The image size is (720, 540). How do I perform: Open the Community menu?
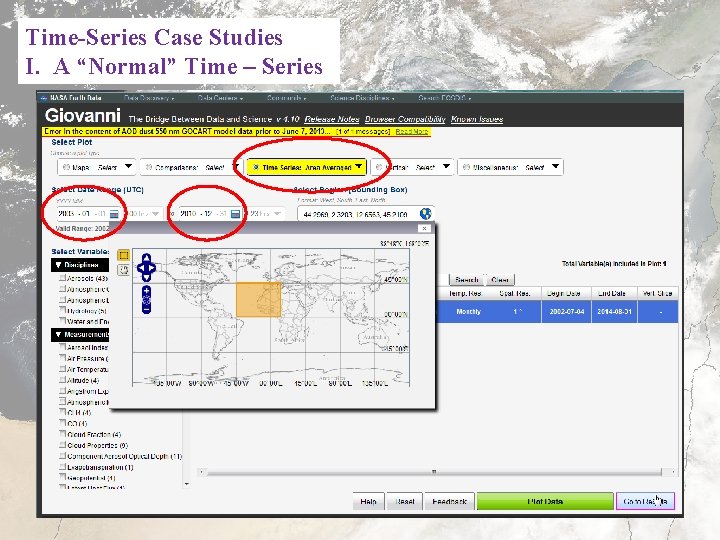point(286,98)
